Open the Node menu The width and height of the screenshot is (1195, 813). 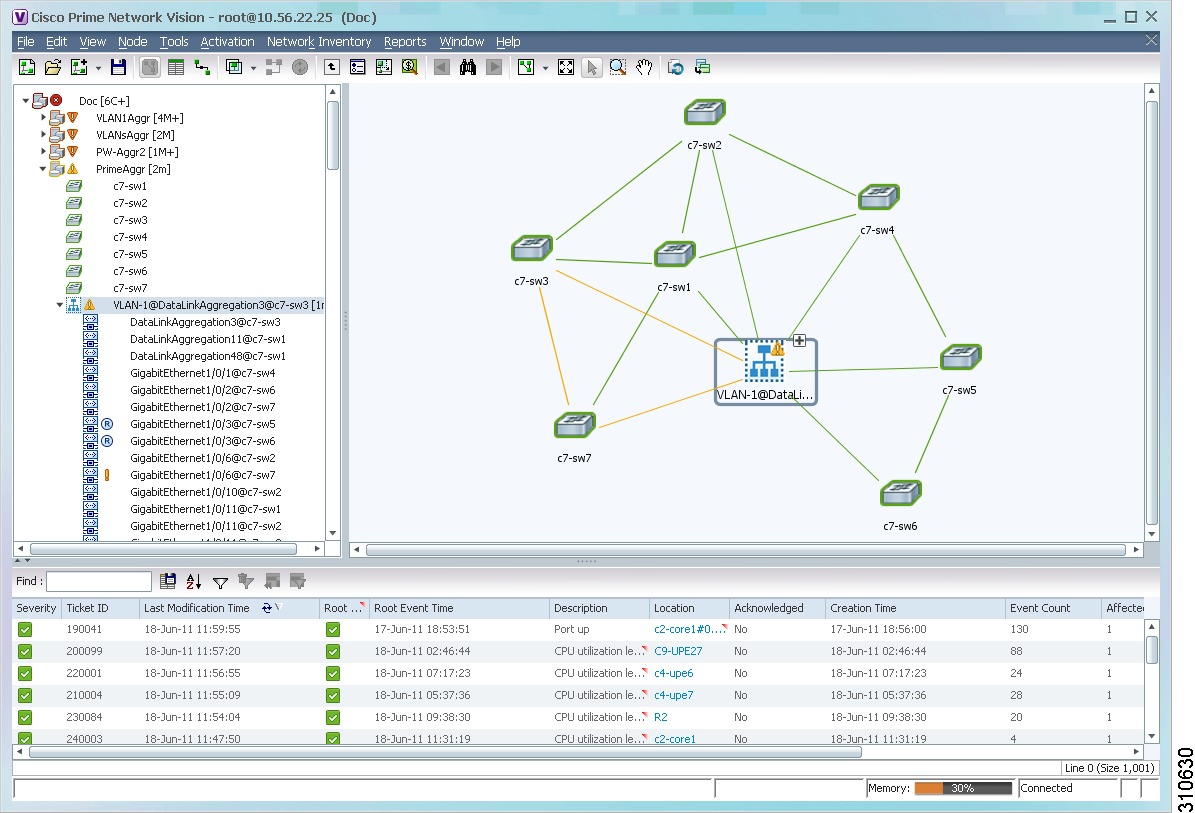point(133,42)
